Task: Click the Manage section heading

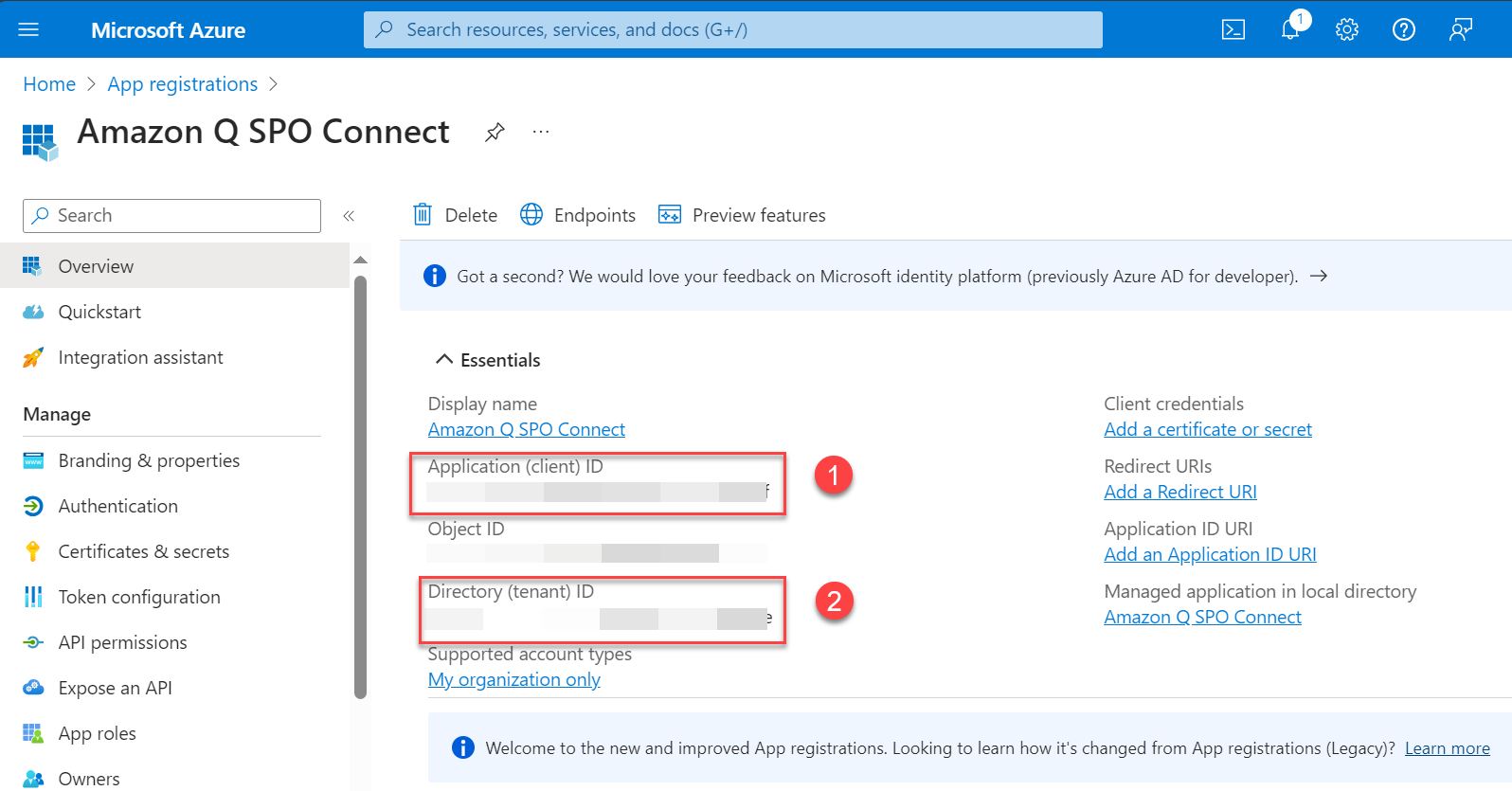Action: pos(57,414)
